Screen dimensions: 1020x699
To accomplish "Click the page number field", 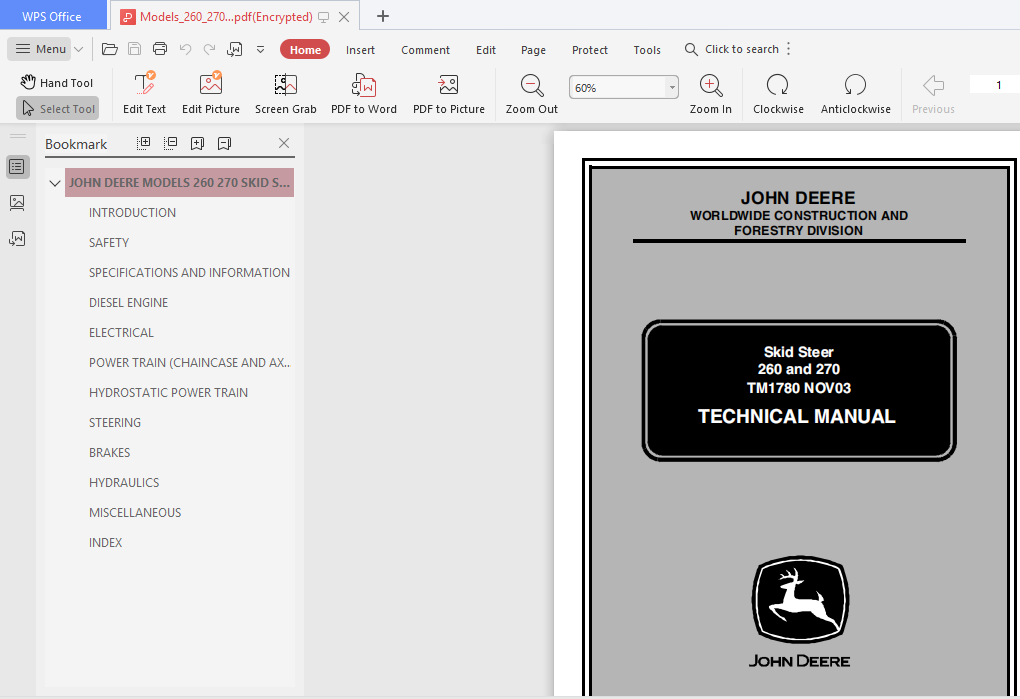I will click(995, 85).
